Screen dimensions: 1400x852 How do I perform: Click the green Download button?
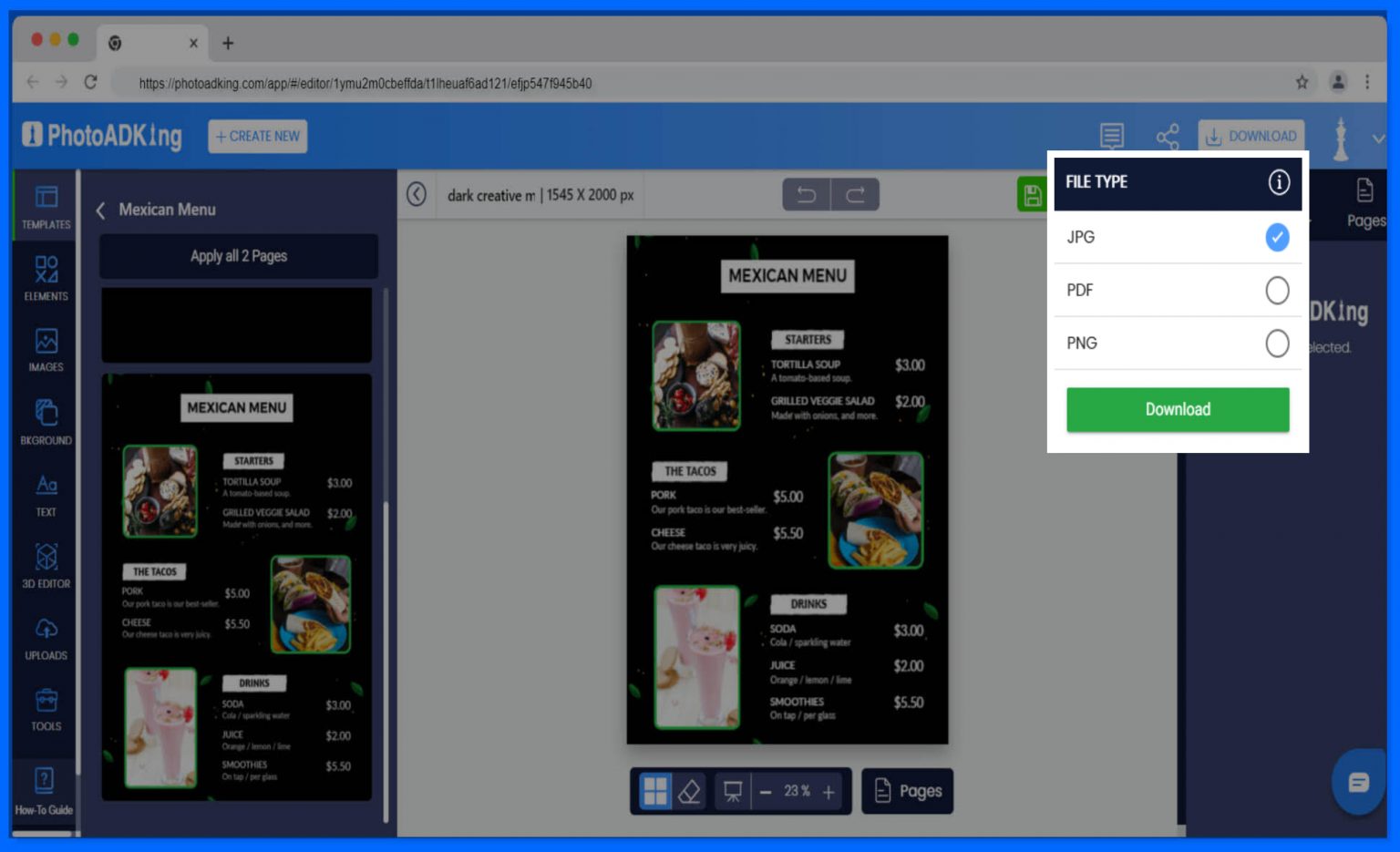tap(1177, 410)
